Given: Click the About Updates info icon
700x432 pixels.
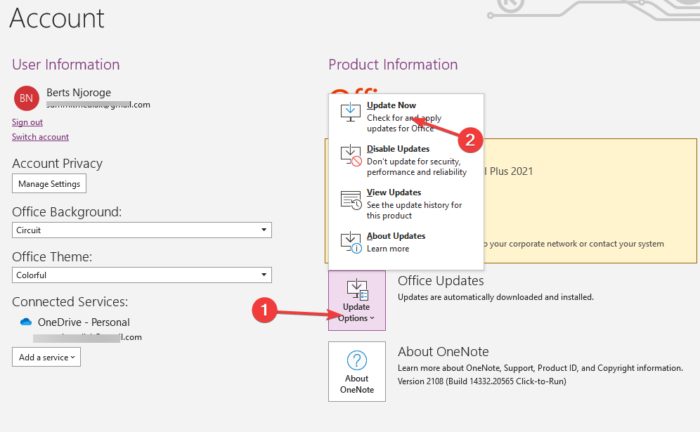Looking at the screenshot, I should (x=351, y=243).
